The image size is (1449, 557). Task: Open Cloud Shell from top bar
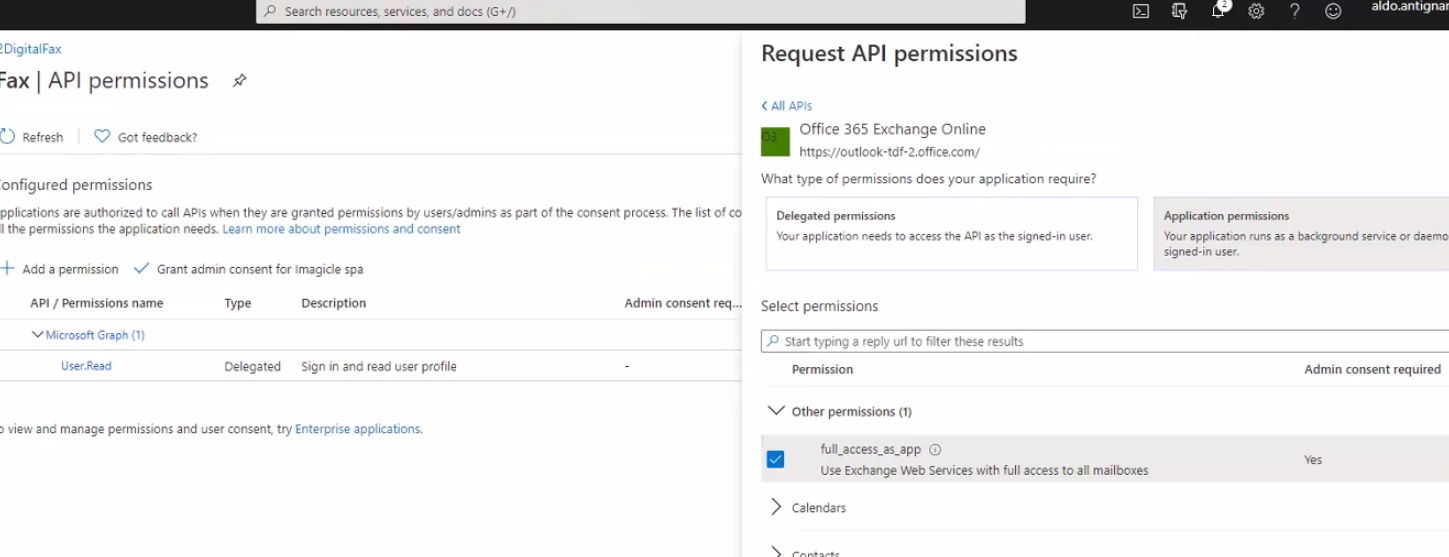pos(1140,11)
